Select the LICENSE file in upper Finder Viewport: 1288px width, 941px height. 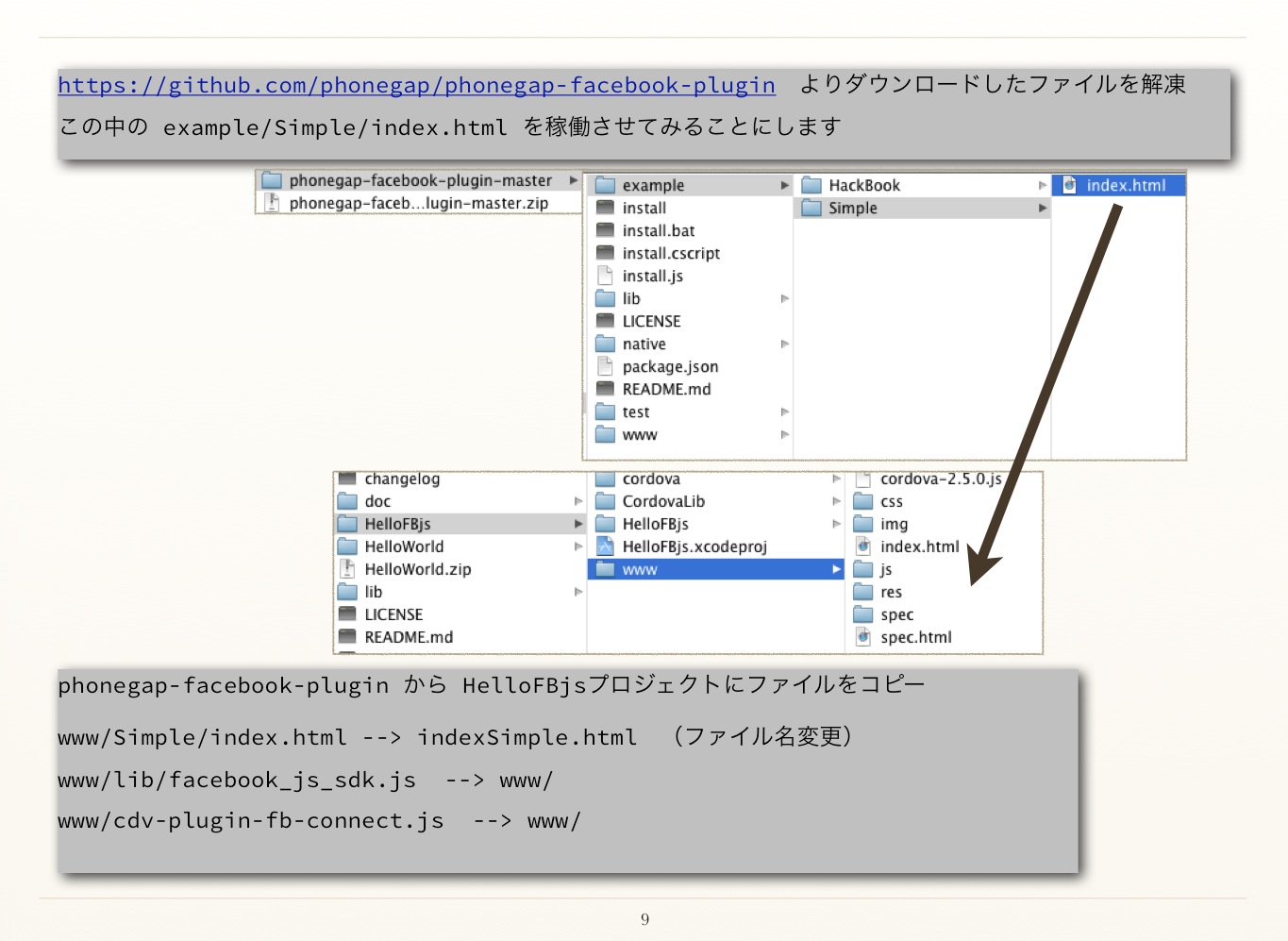point(691,321)
